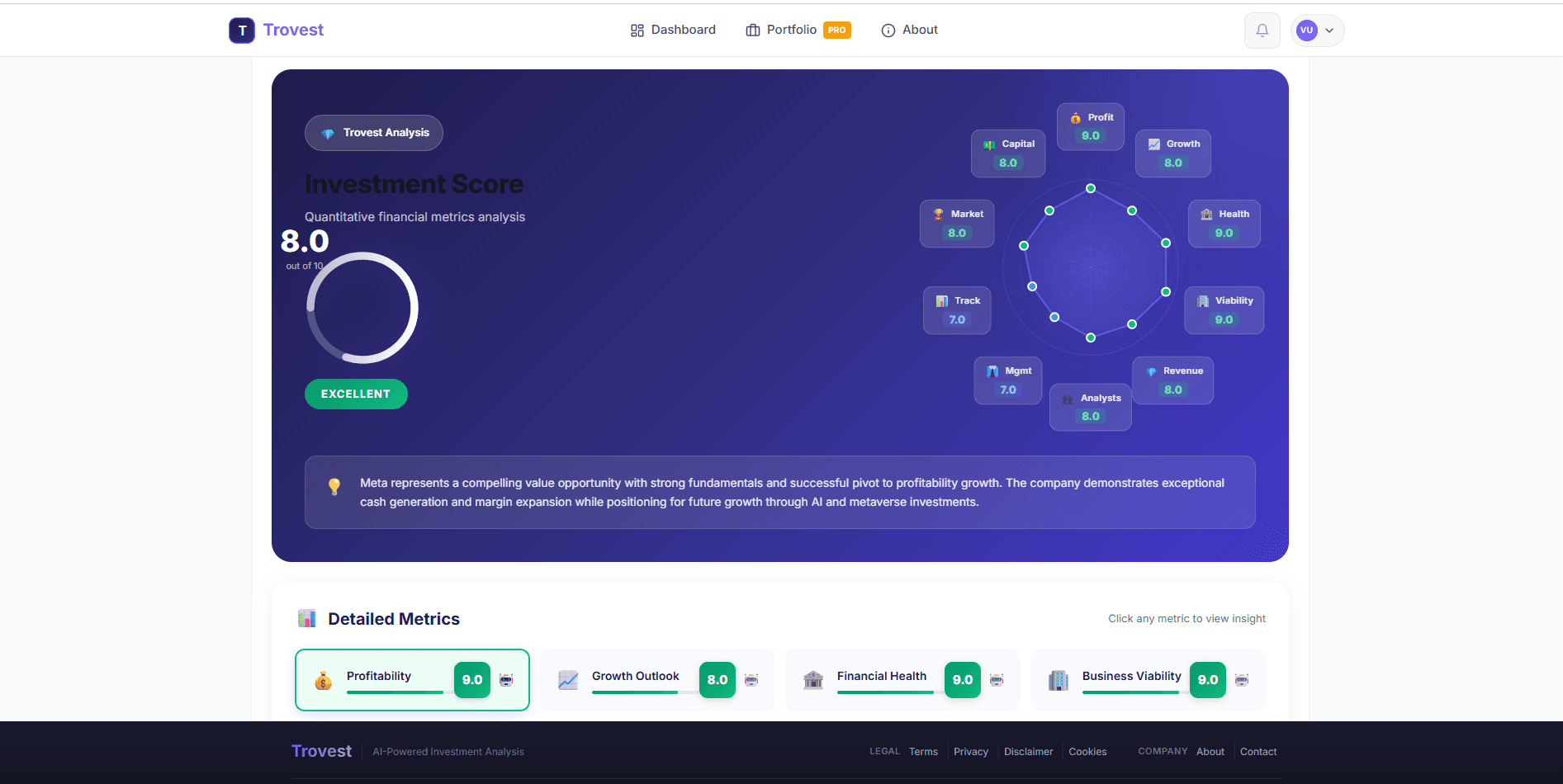Click the Trovest logo icon
The image size is (1563, 784).
point(241,30)
